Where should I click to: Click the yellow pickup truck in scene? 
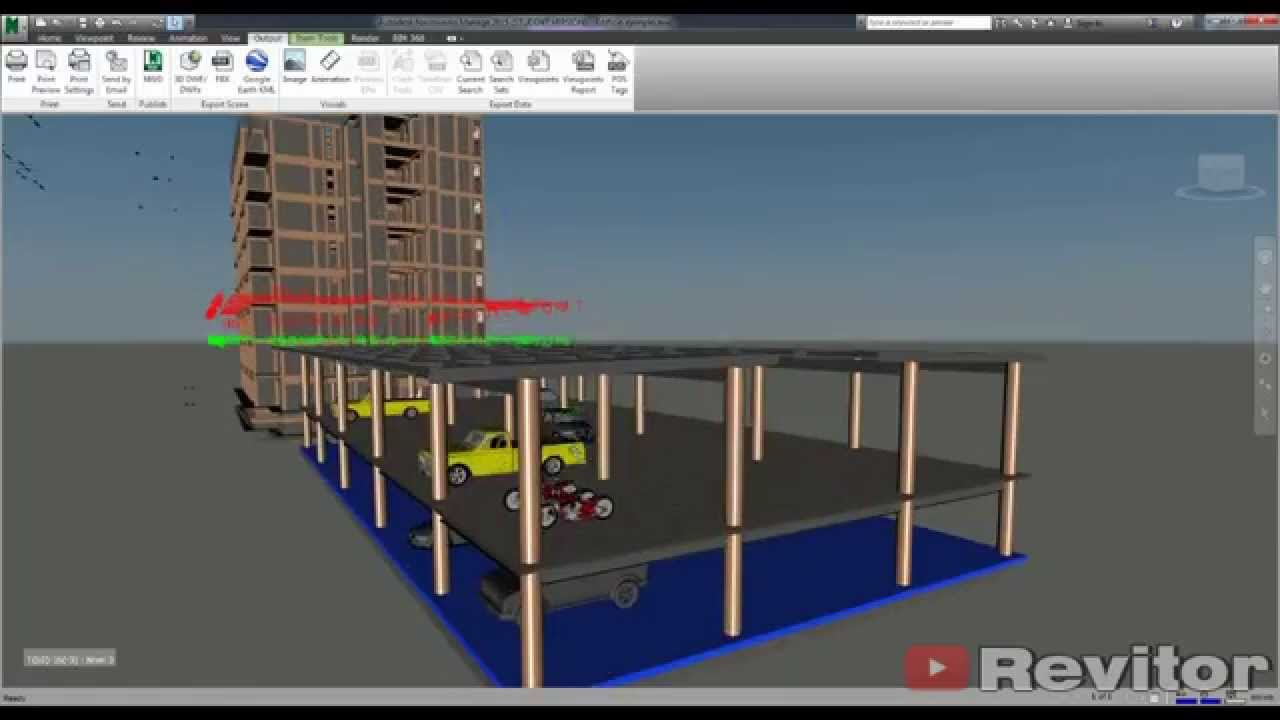(502, 455)
